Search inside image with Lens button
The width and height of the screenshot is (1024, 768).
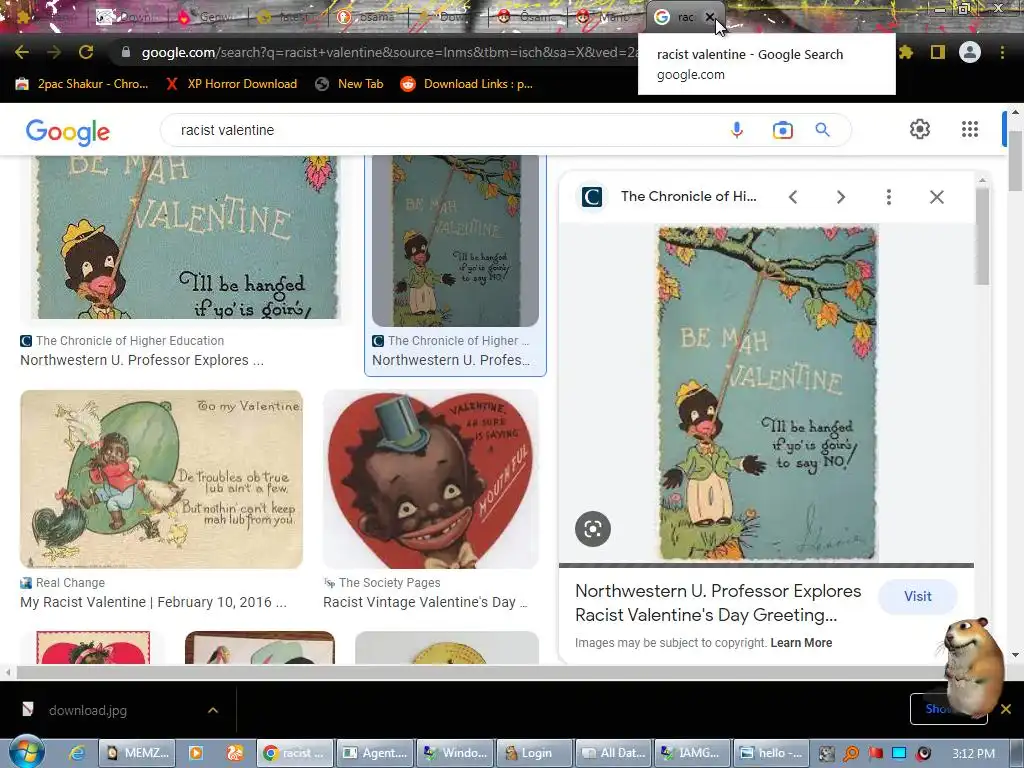click(593, 528)
